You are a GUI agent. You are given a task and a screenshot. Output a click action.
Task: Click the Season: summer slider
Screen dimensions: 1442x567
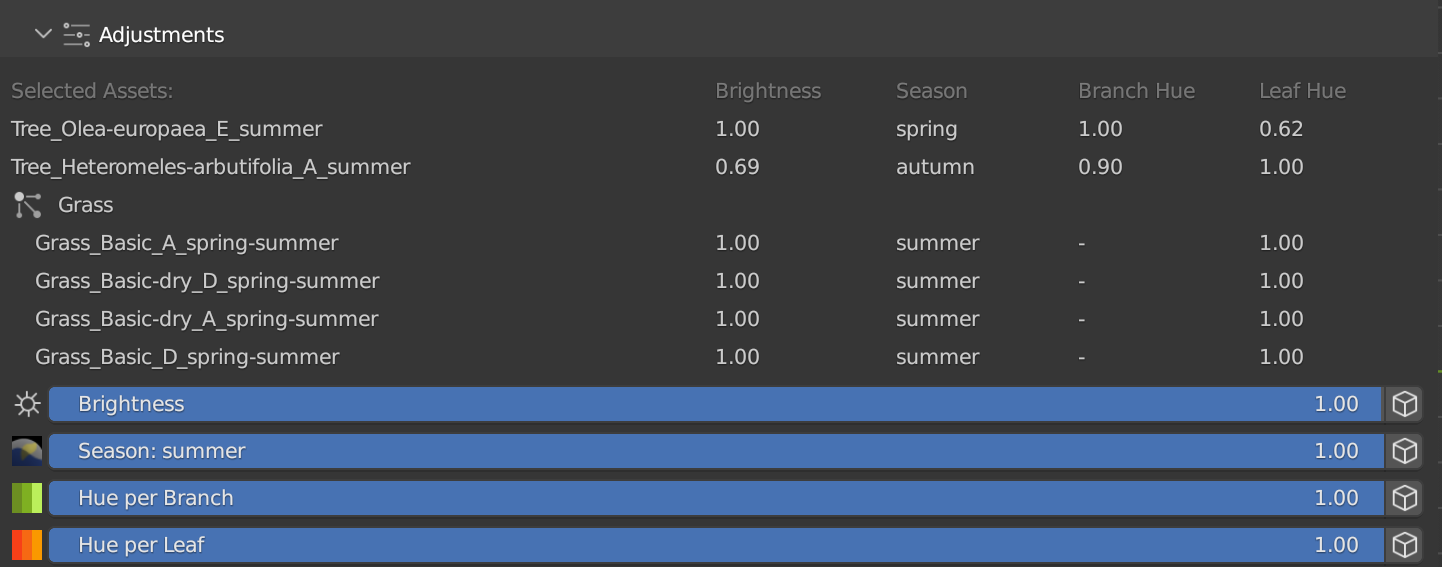[715, 451]
